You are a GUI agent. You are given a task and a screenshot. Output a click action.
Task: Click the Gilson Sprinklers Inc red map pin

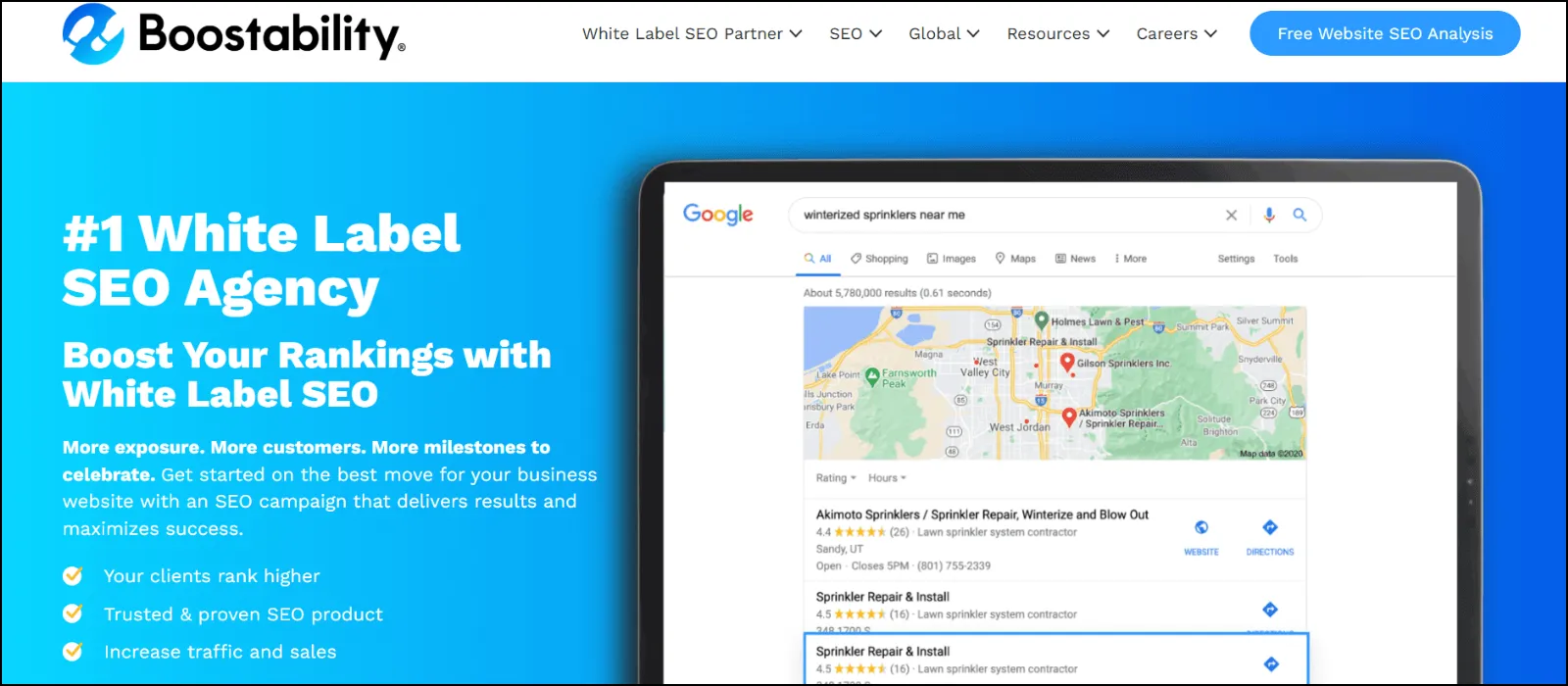(1067, 364)
